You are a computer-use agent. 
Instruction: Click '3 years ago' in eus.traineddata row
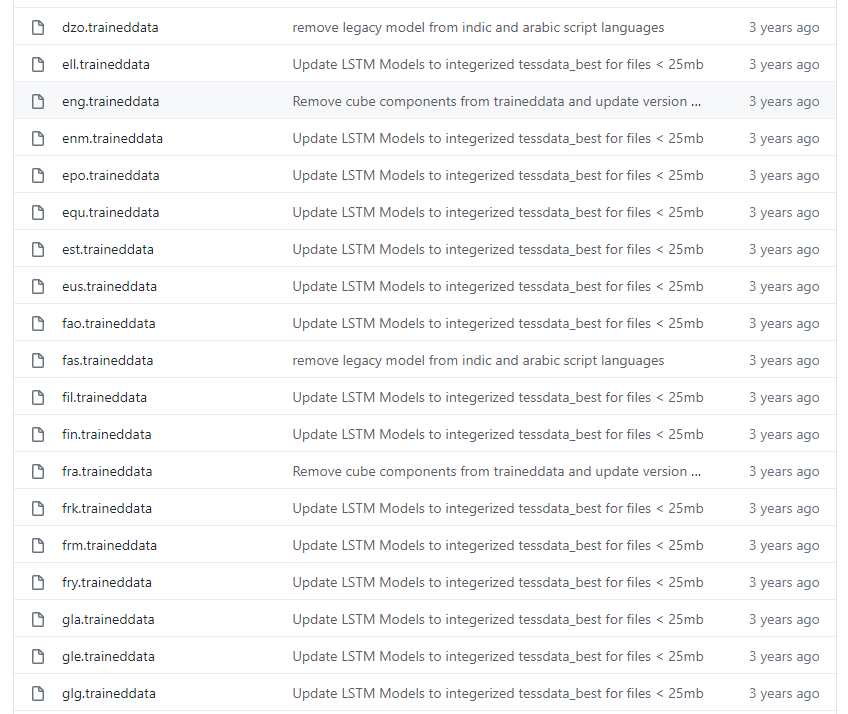[784, 286]
